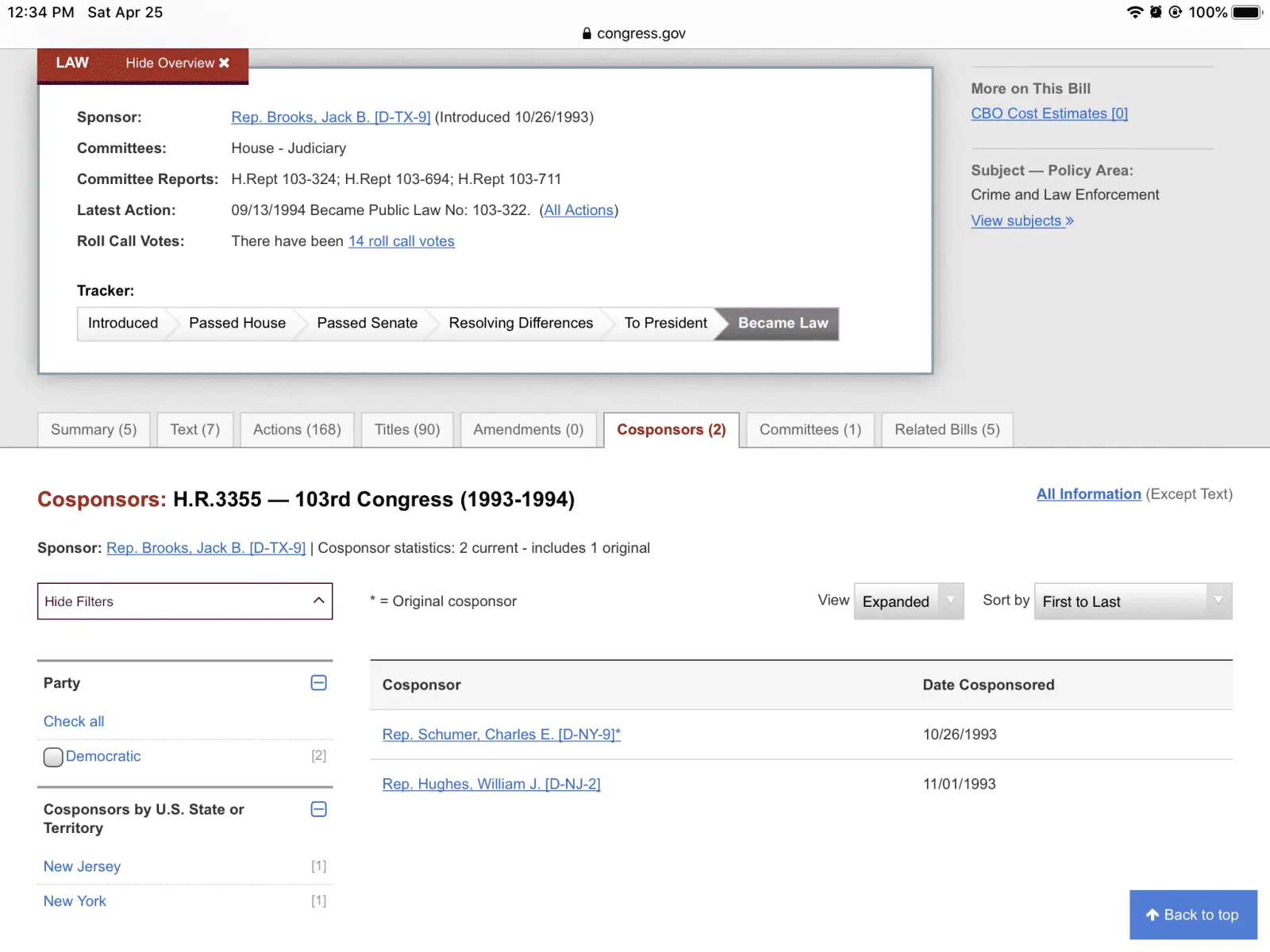
Task: Tap the Wi-Fi icon in the status bar
Action: click(1134, 12)
